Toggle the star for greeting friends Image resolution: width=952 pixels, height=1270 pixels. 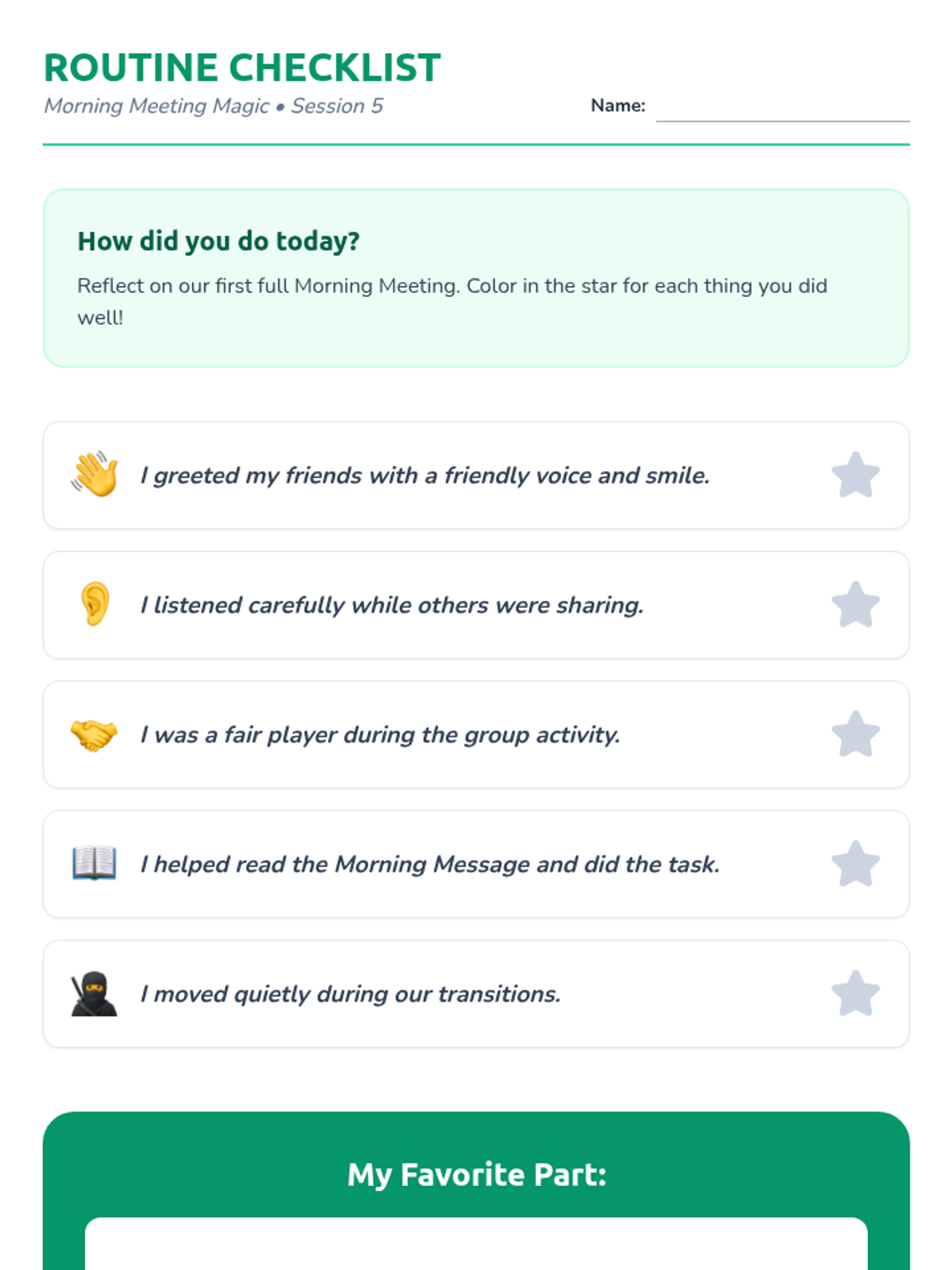click(x=855, y=475)
